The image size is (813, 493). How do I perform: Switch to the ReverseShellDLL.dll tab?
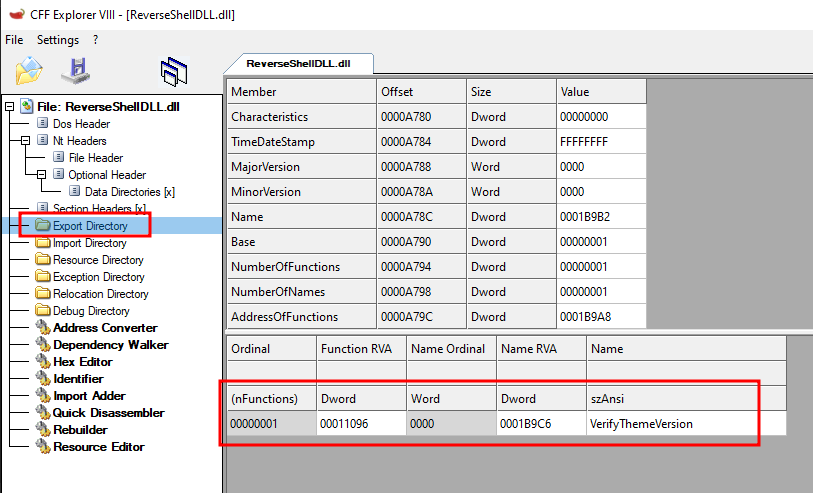pyautogui.click(x=298, y=62)
